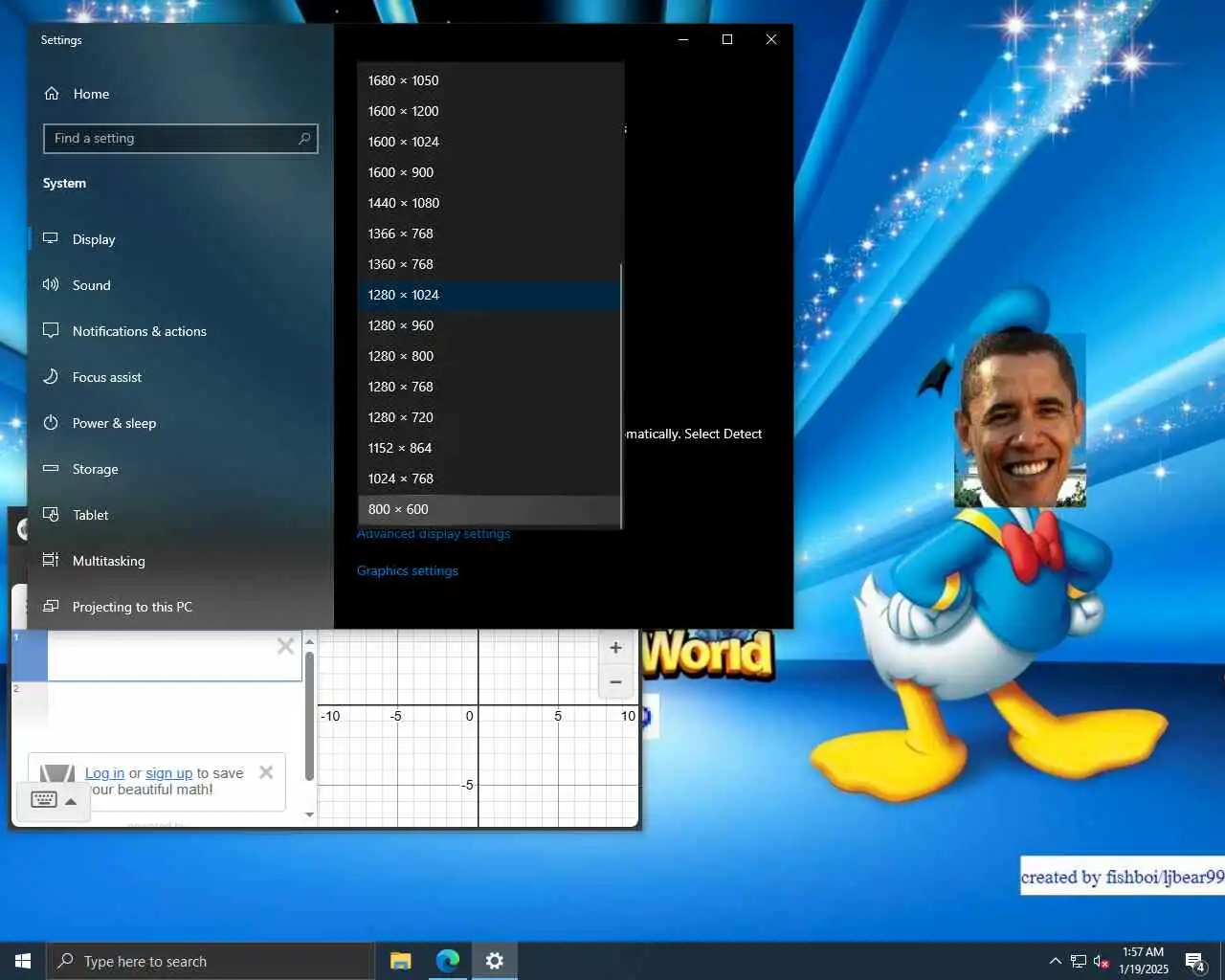The image size is (1225, 980).
Task: Show hidden tray icons chevron
Action: 1055,961
